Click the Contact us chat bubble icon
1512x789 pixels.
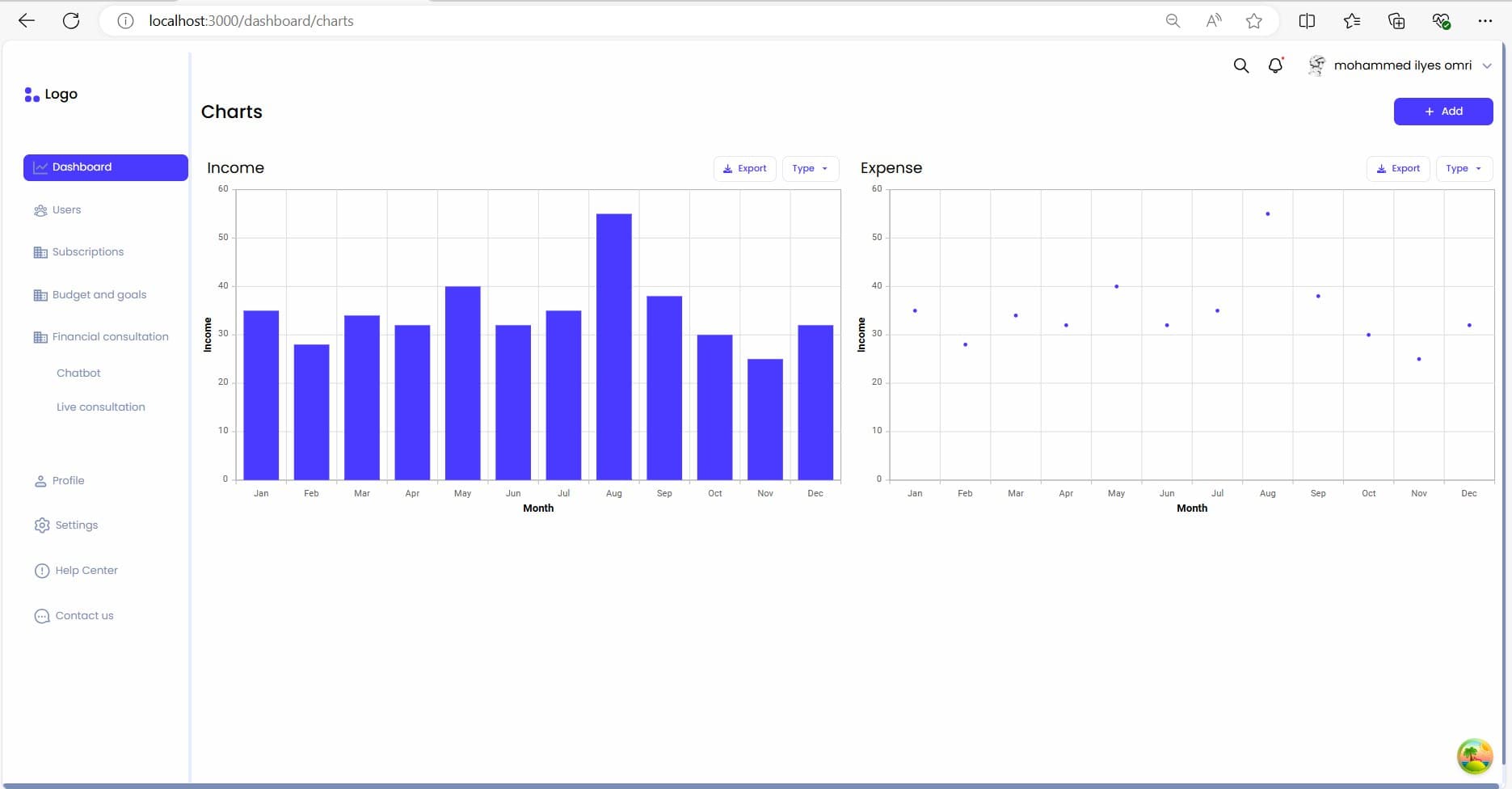click(x=42, y=616)
